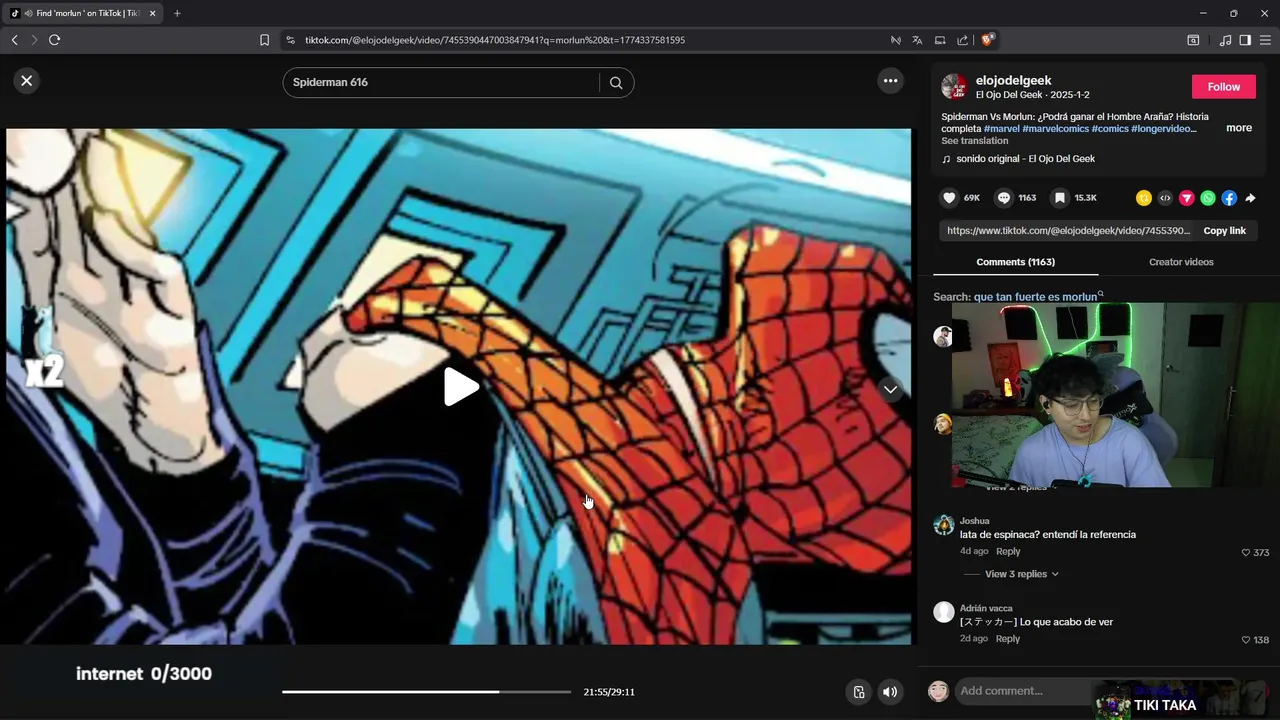Open comments via the speech bubble icon

[x=1004, y=198]
